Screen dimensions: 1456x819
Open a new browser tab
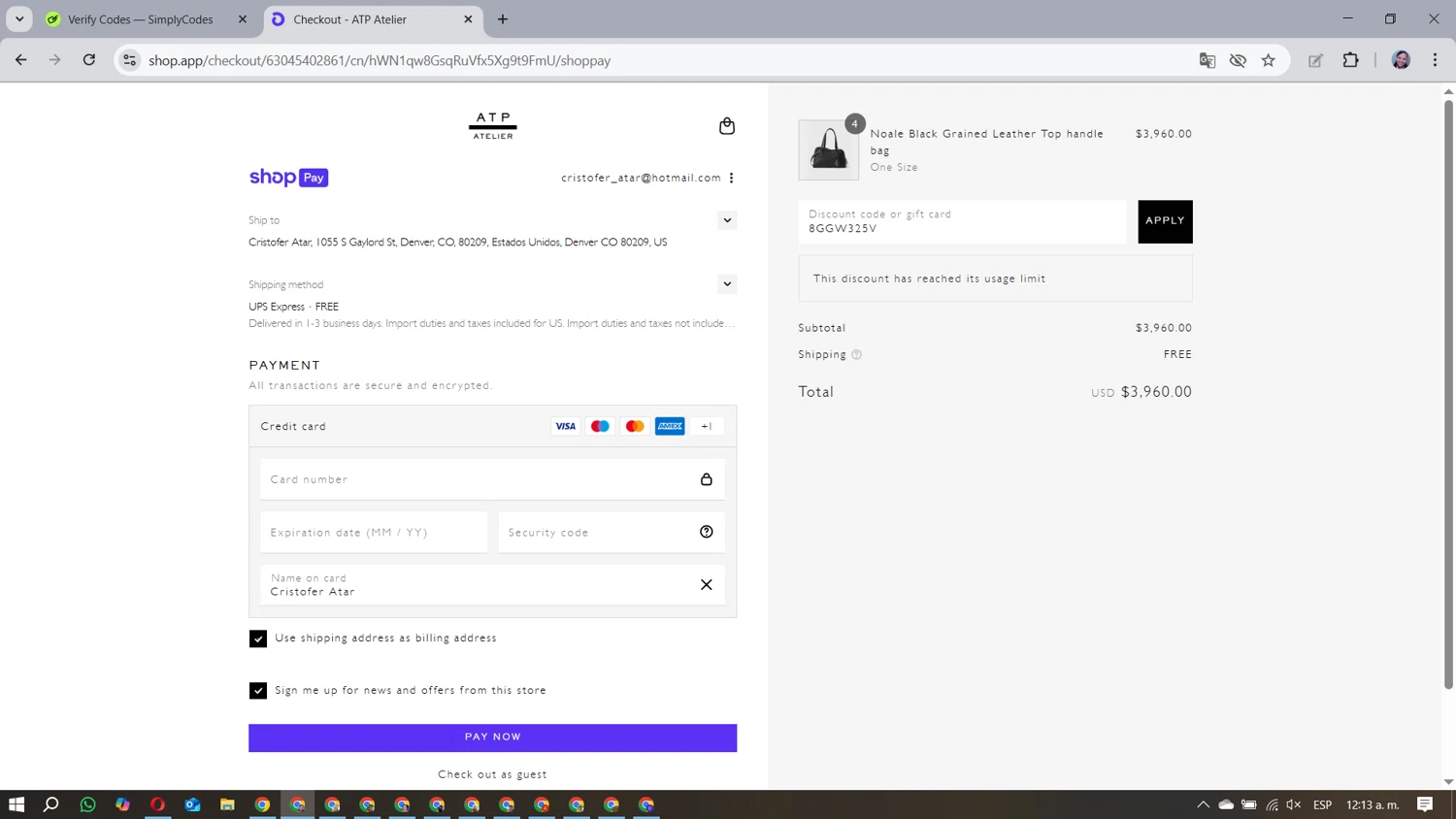click(x=503, y=19)
